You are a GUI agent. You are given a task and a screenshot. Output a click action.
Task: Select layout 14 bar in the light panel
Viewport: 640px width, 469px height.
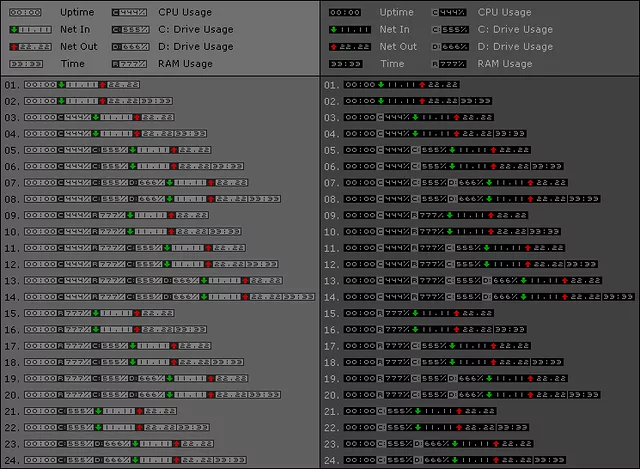(161, 296)
